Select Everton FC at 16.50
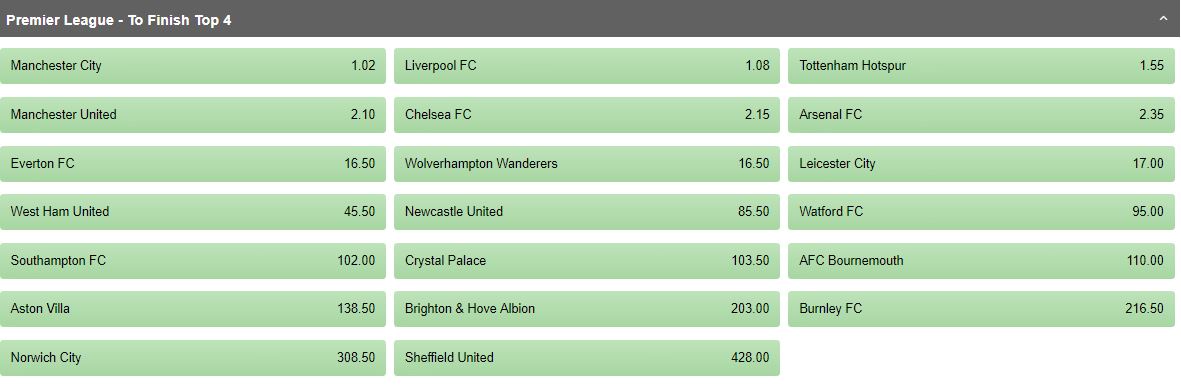Viewport: 1181px width, 386px height. tap(193, 164)
